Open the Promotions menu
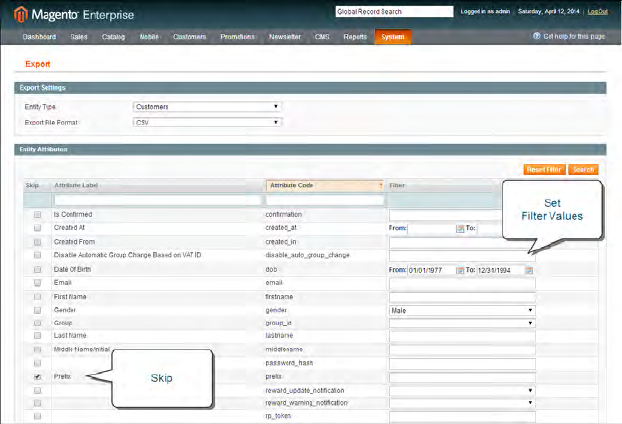 tap(238, 37)
